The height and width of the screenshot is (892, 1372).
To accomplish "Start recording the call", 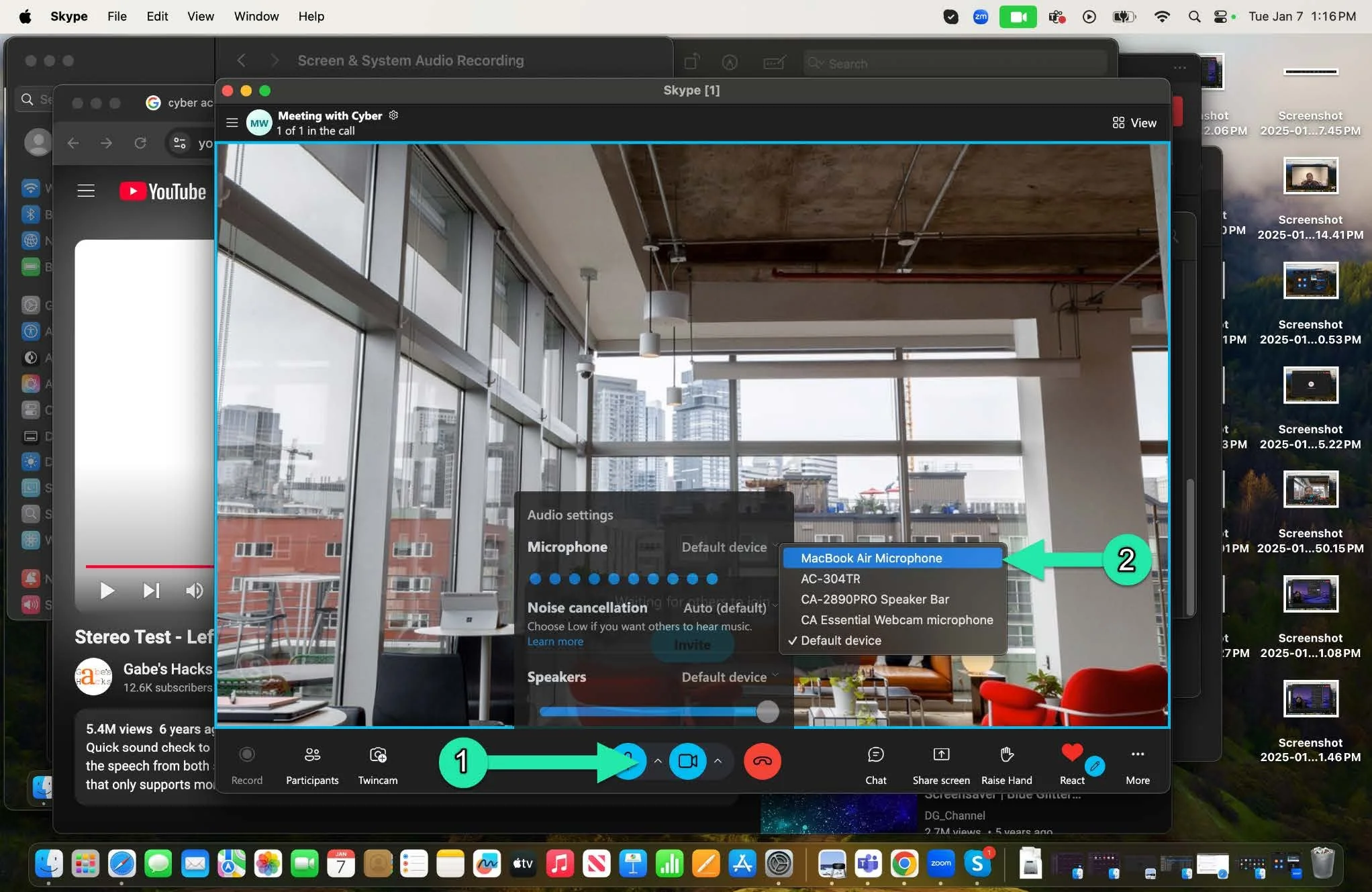I will 247,762.
